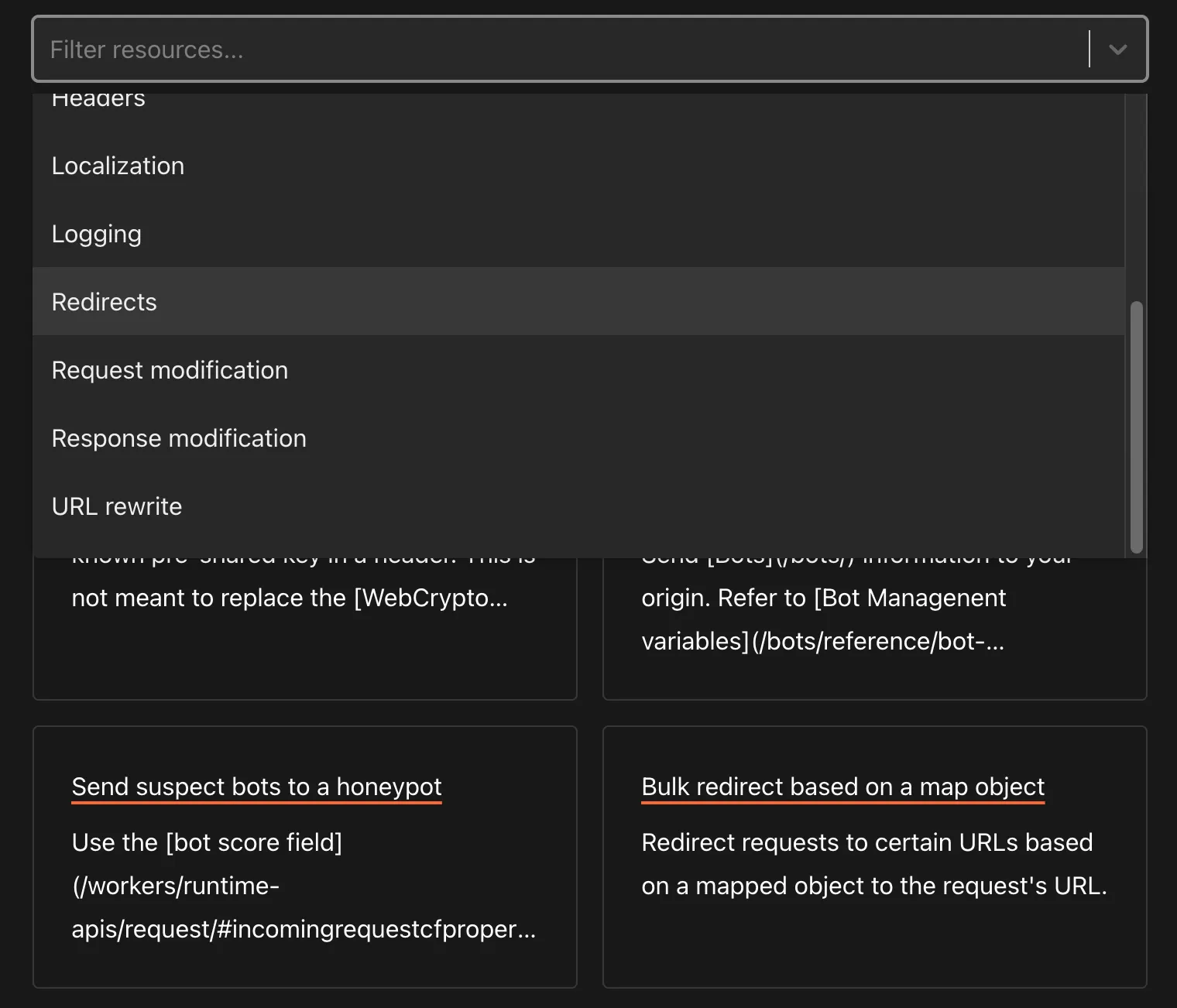Choose Request modification from the list
This screenshot has height=1008, width=1177.
170,370
